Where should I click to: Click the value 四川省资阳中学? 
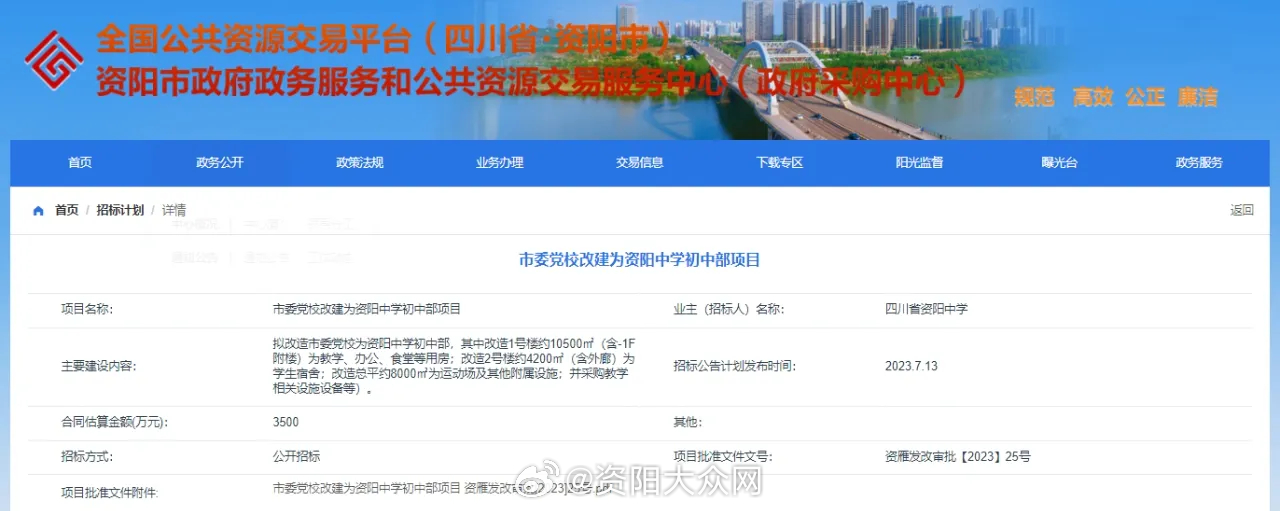[x=926, y=309]
